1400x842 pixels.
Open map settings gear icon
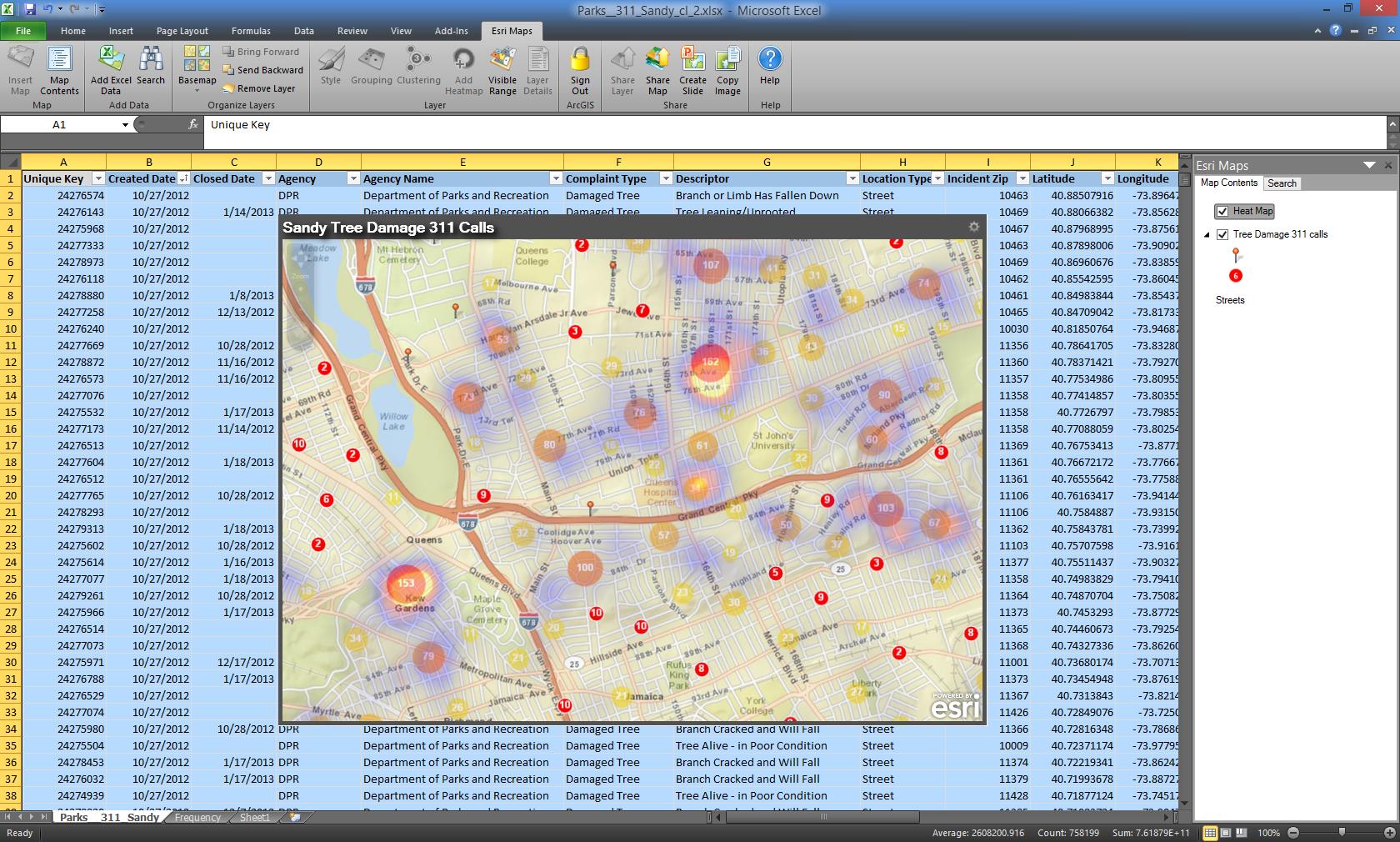(973, 227)
